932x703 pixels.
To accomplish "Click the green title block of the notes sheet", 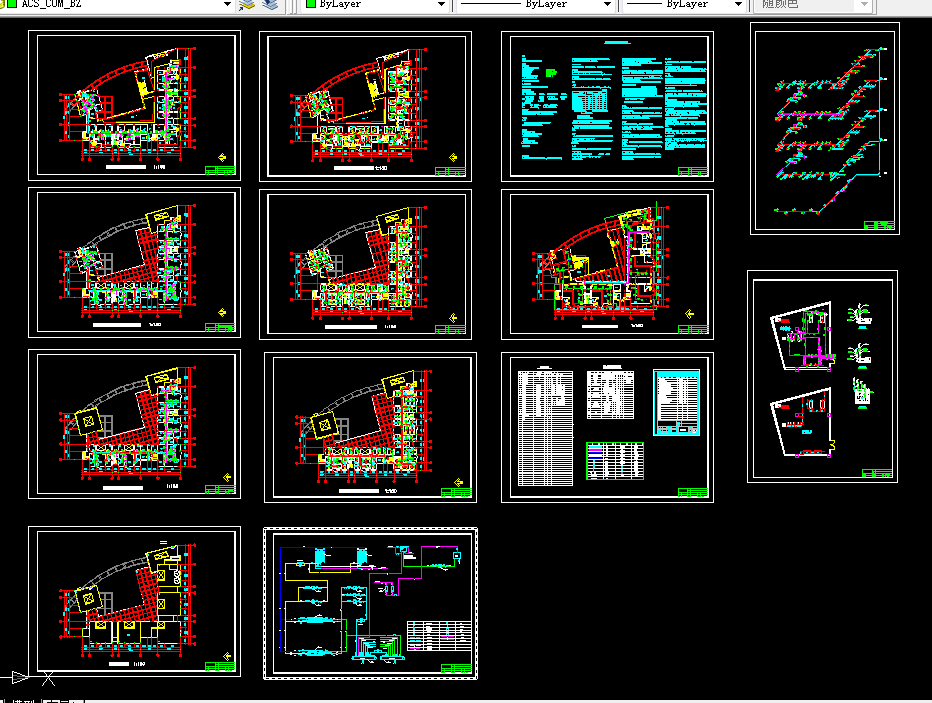I will pyautogui.click(x=693, y=172).
